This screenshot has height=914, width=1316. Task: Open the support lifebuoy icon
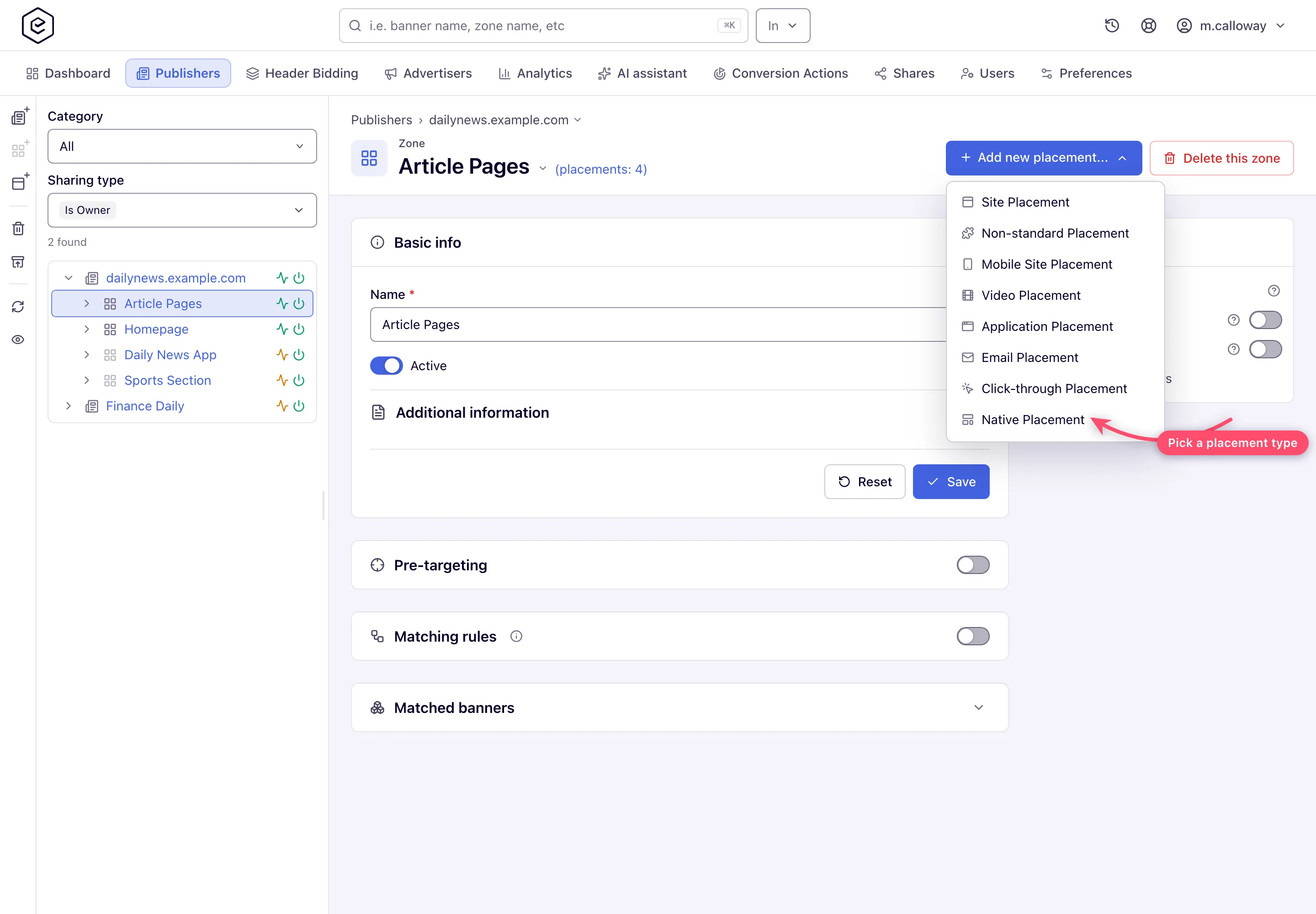pos(1148,26)
